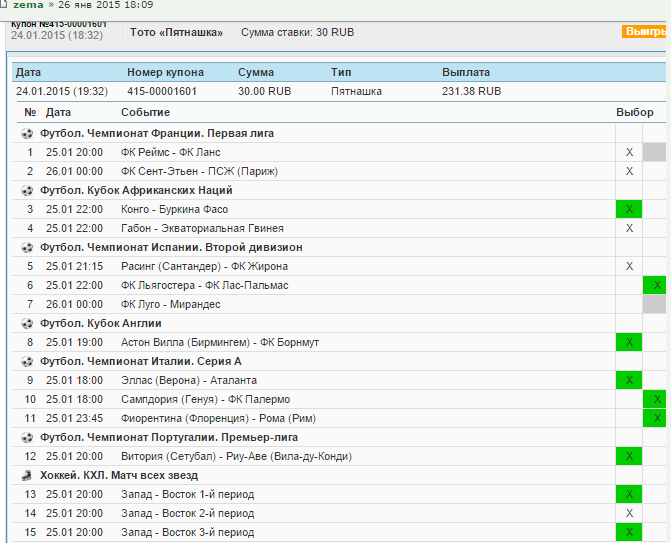671x543 pixels.
Task: Click the Выбор column header
Action: [x=634, y=113]
